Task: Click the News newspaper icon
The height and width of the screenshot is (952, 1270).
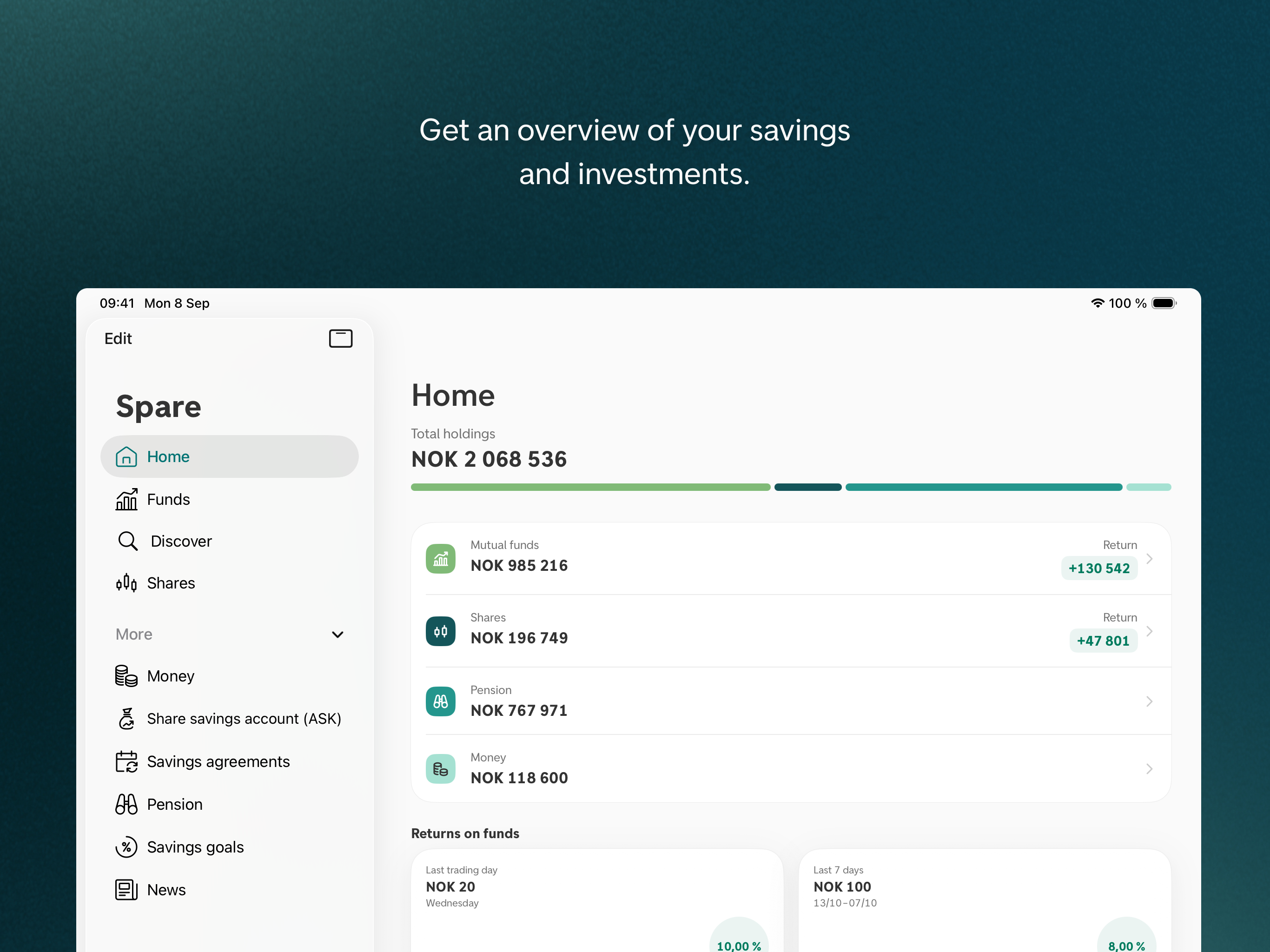Action: (x=126, y=889)
